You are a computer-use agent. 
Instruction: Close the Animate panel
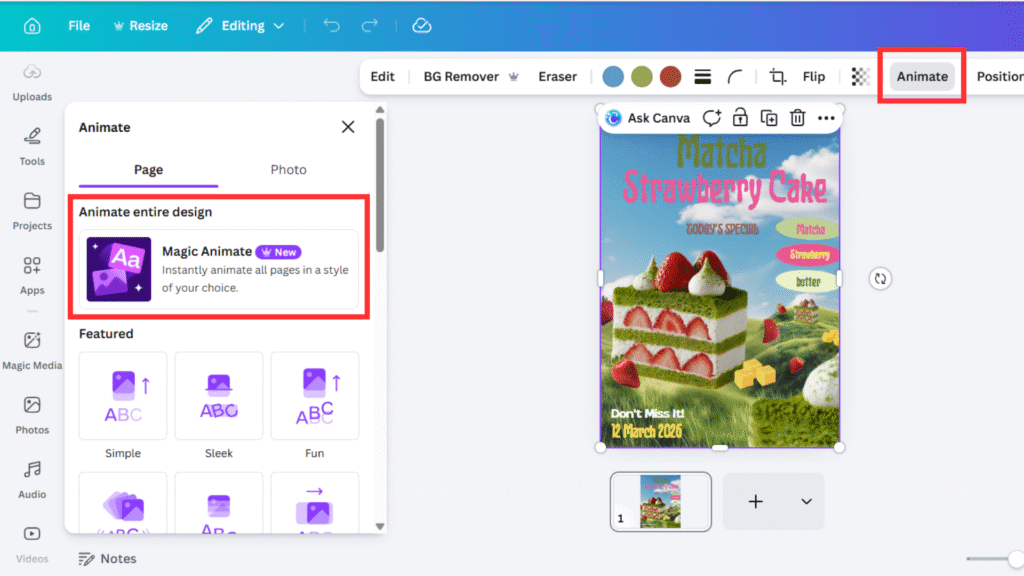pos(348,127)
